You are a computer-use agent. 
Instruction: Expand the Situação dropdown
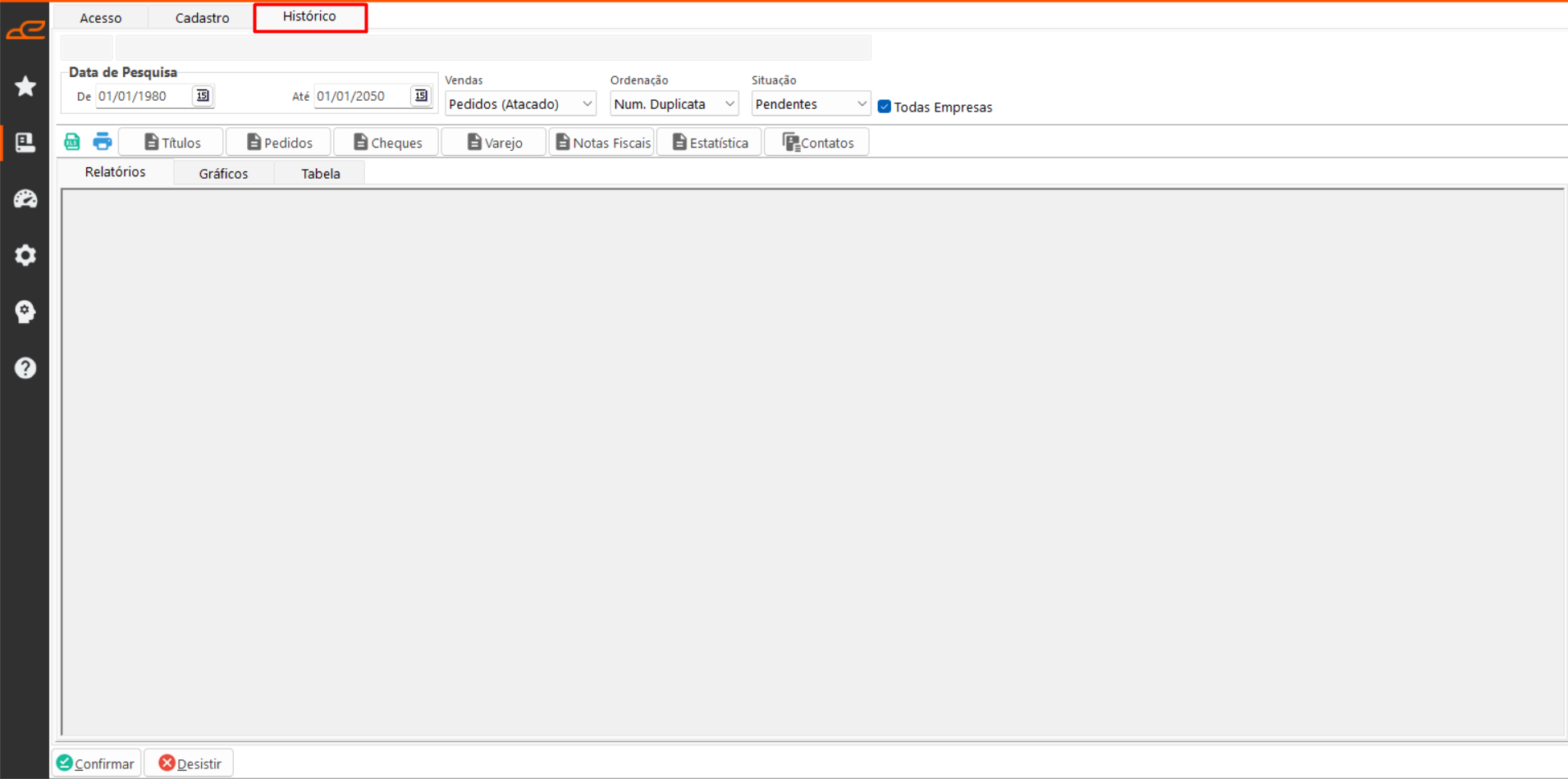tap(861, 104)
